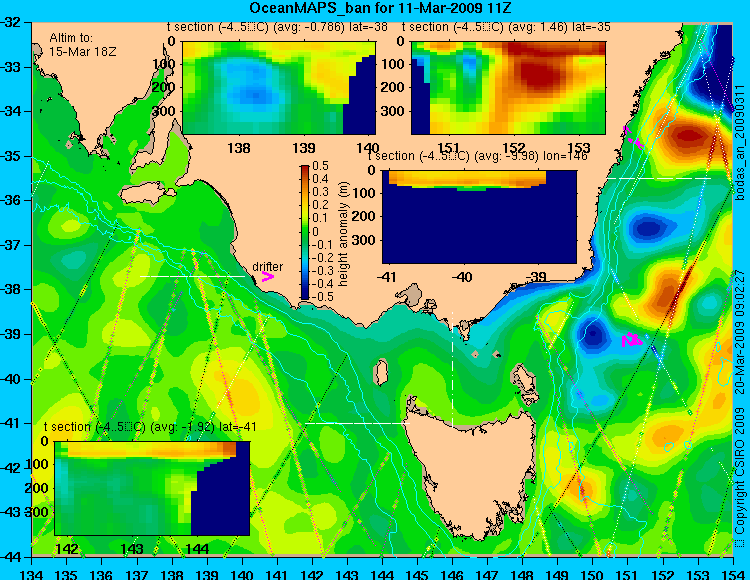Click the white dashed section line at latitude -38

(192, 276)
